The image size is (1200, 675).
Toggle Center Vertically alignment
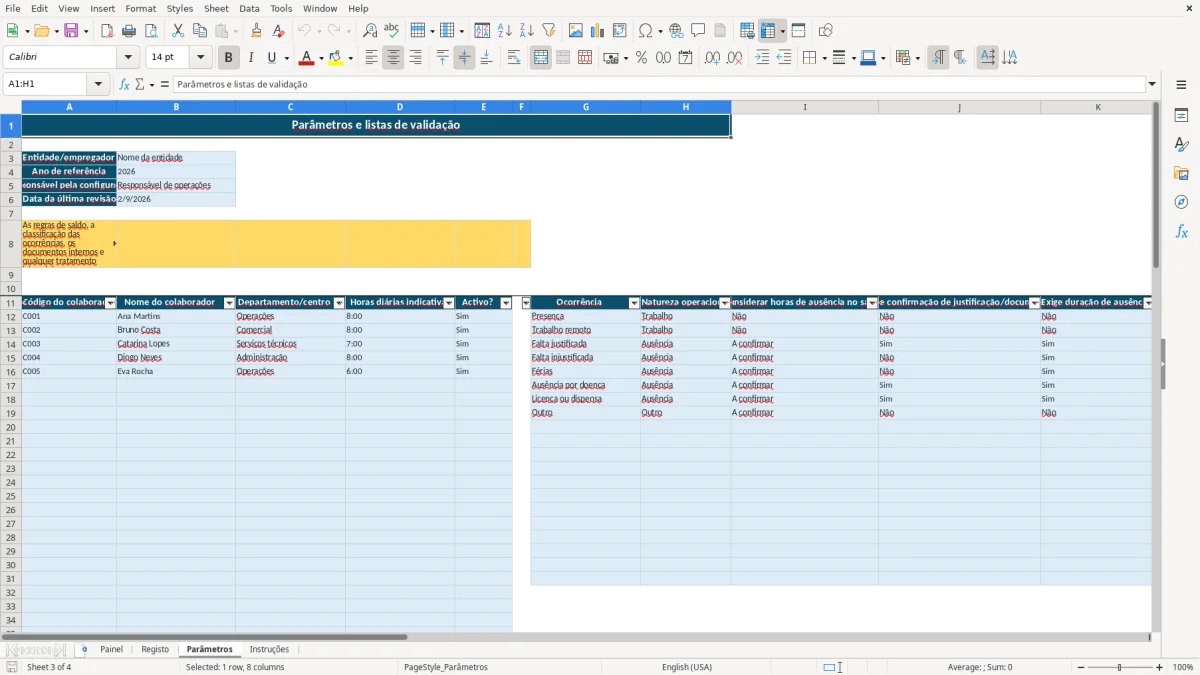464,58
